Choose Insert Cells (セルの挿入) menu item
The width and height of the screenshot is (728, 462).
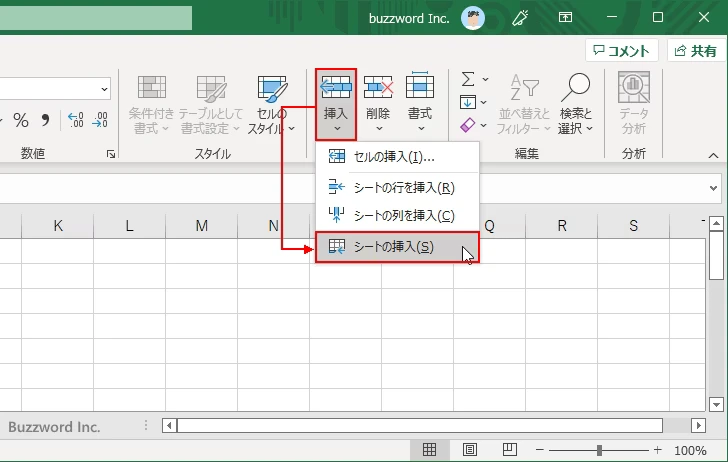[397, 156]
